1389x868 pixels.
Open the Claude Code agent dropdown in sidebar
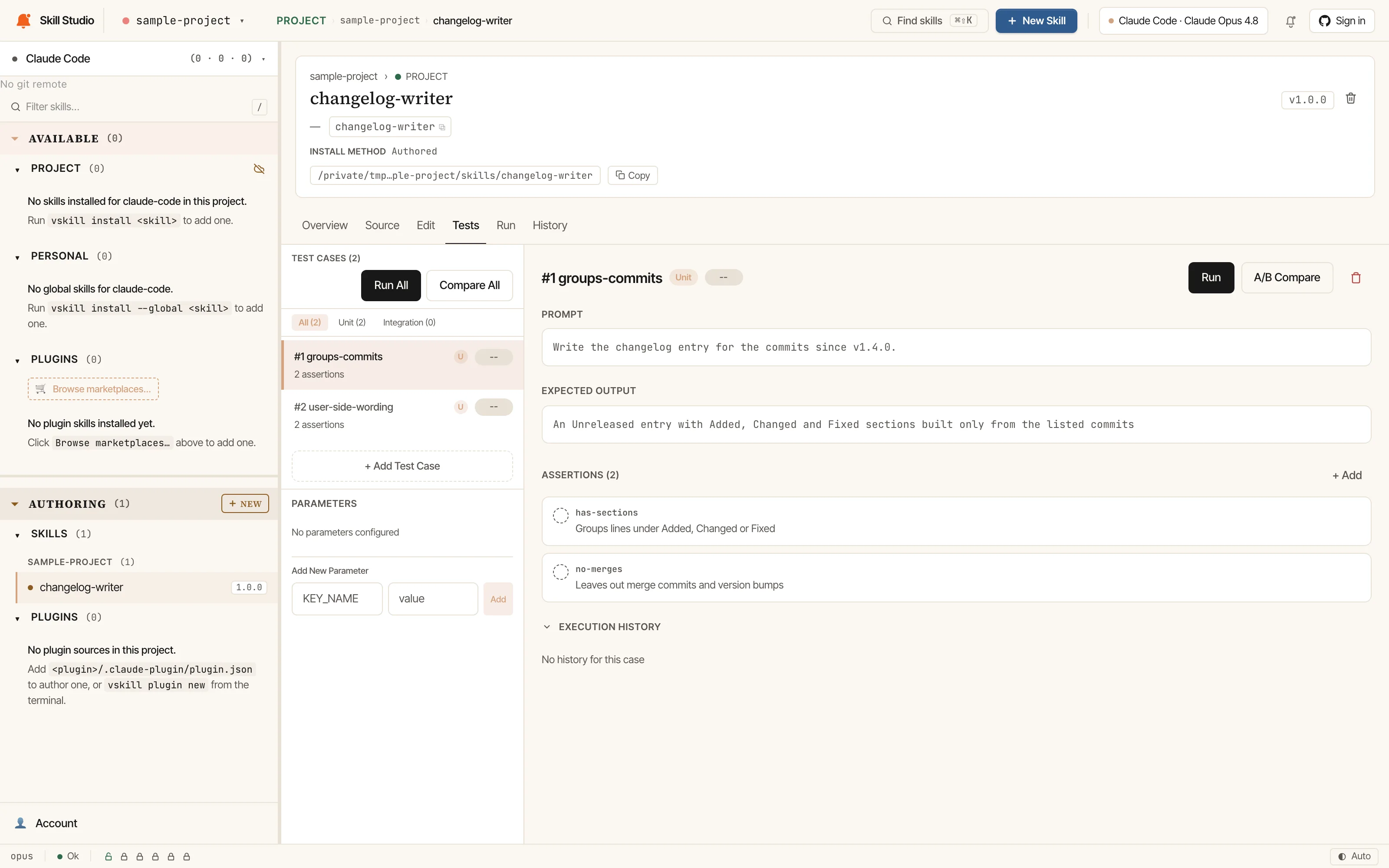139,59
